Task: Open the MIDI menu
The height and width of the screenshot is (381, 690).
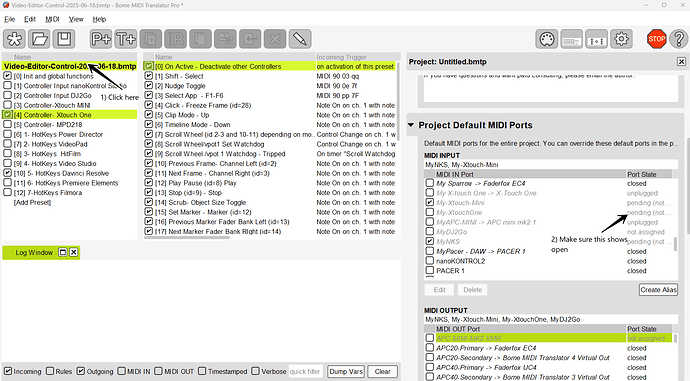Action: click(x=52, y=19)
